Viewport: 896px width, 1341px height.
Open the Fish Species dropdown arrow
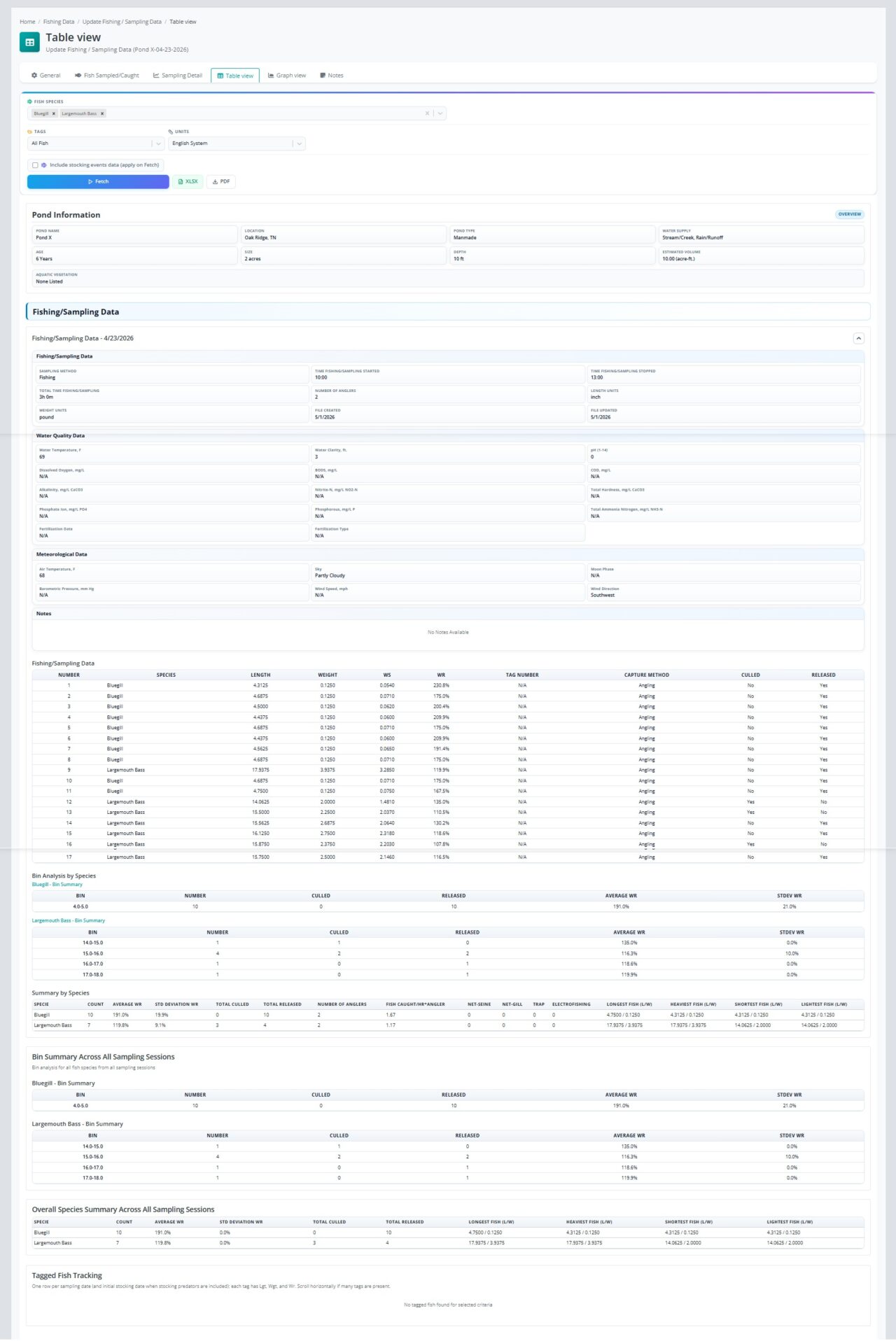[440, 113]
